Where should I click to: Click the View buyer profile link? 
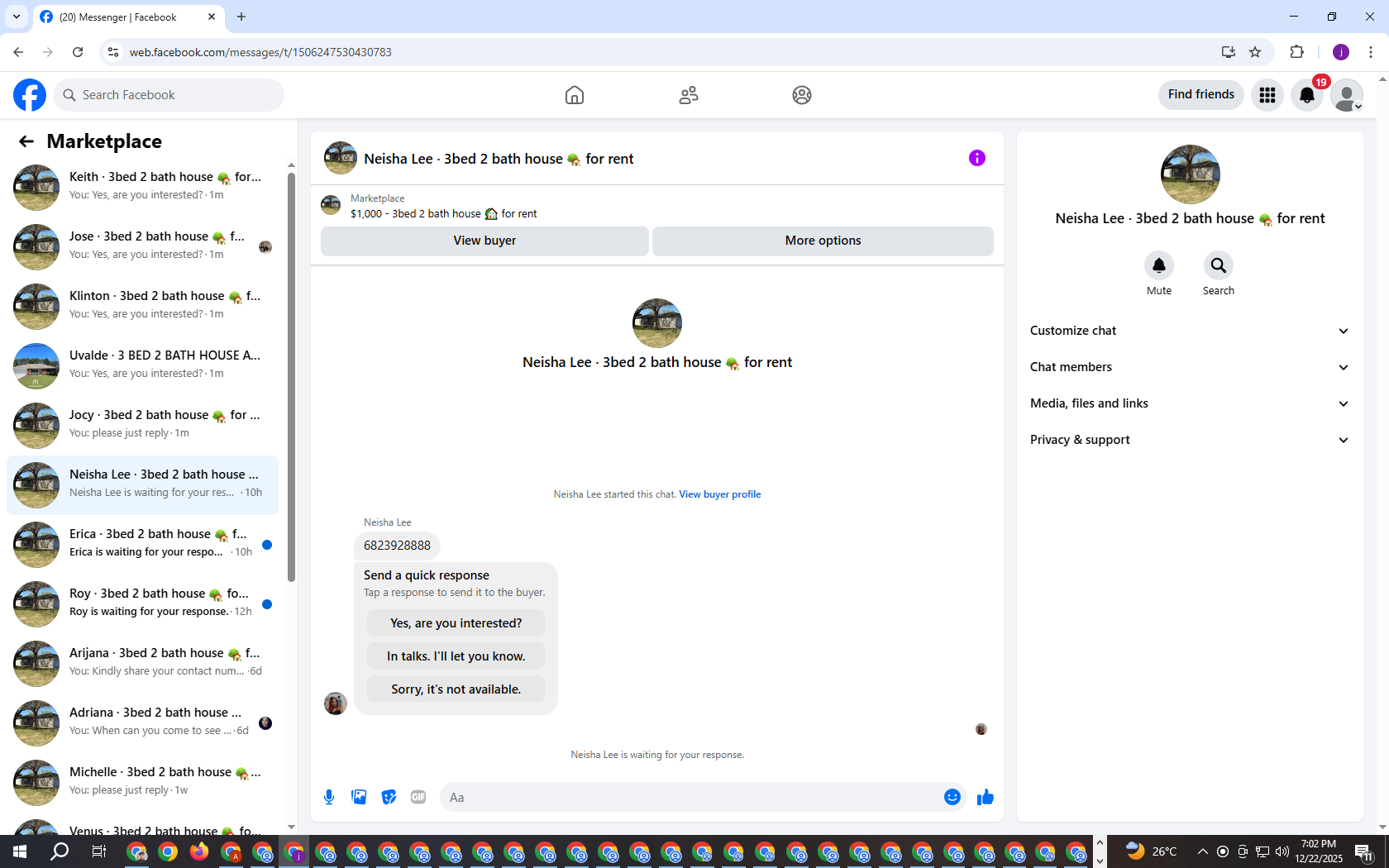tap(720, 494)
